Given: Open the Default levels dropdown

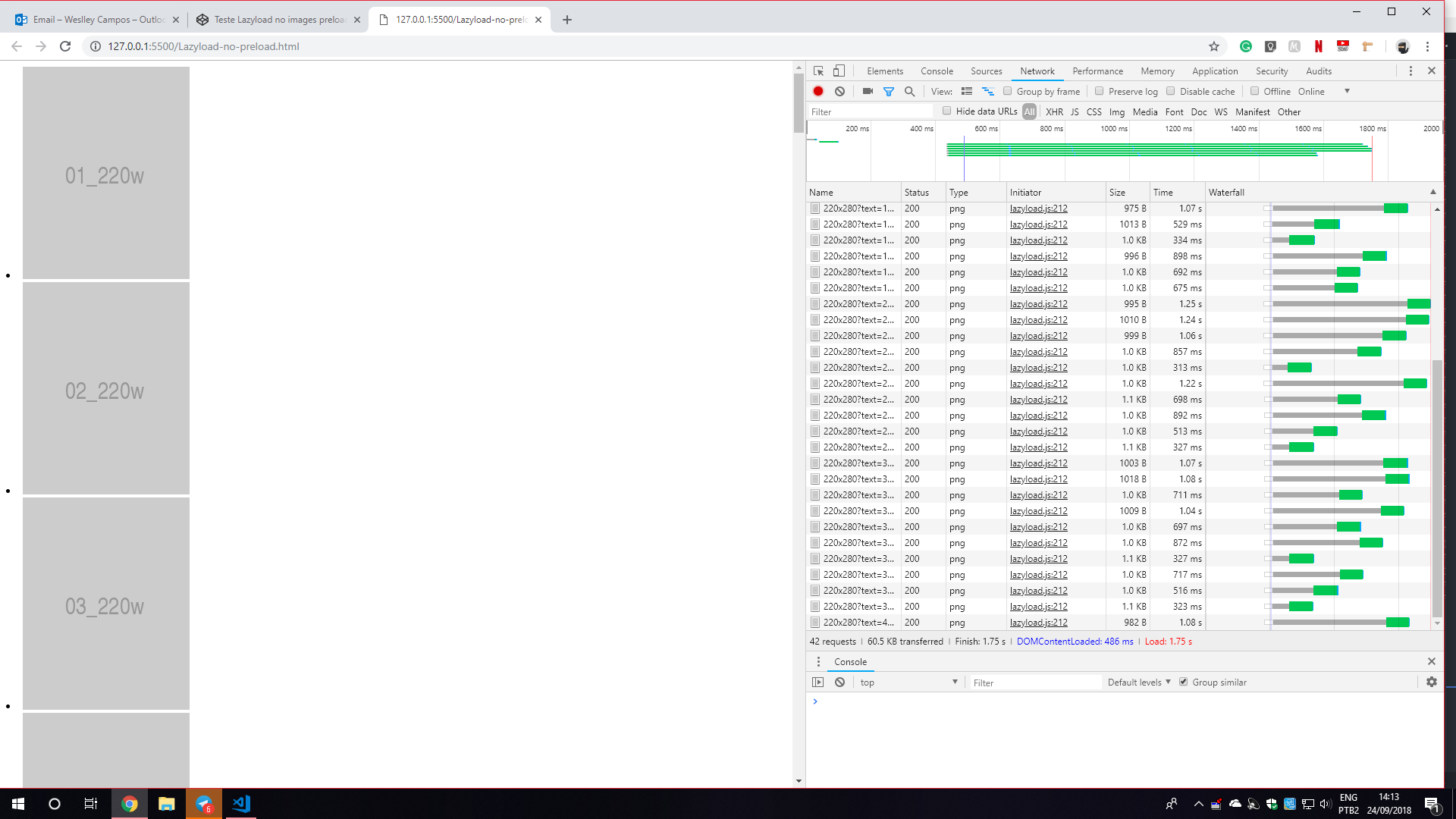Looking at the screenshot, I should coord(1138,682).
